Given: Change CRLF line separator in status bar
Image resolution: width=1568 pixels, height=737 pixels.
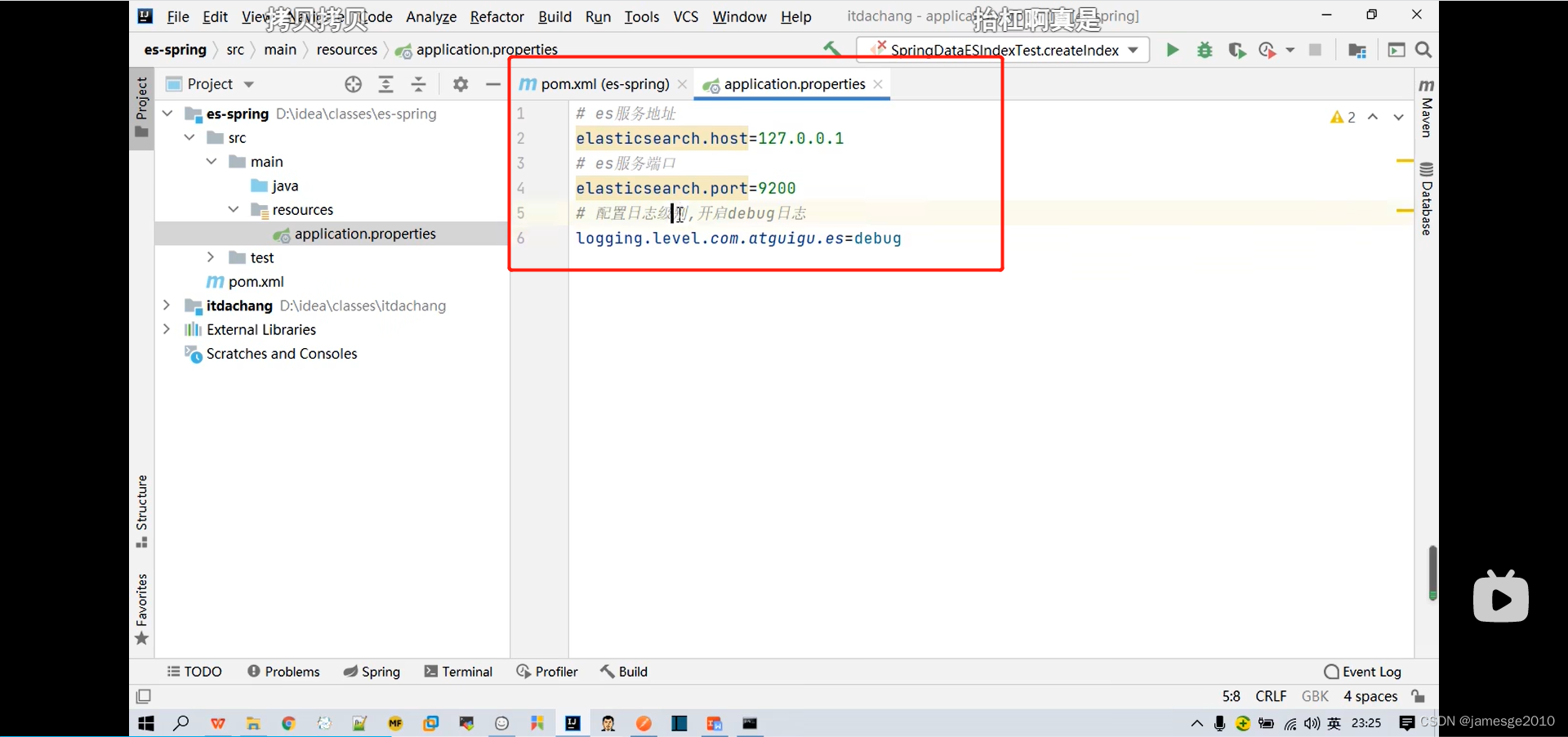Looking at the screenshot, I should pyautogui.click(x=1271, y=696).
